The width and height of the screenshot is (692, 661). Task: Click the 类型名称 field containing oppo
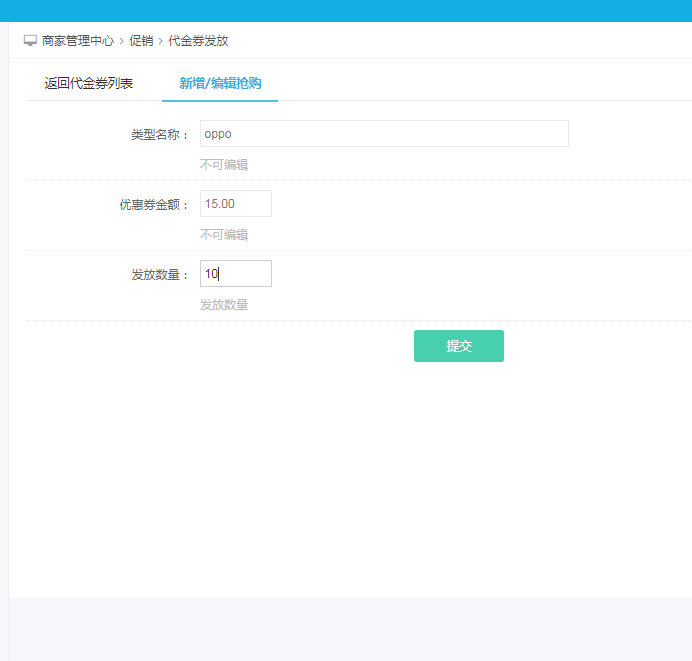384,134
